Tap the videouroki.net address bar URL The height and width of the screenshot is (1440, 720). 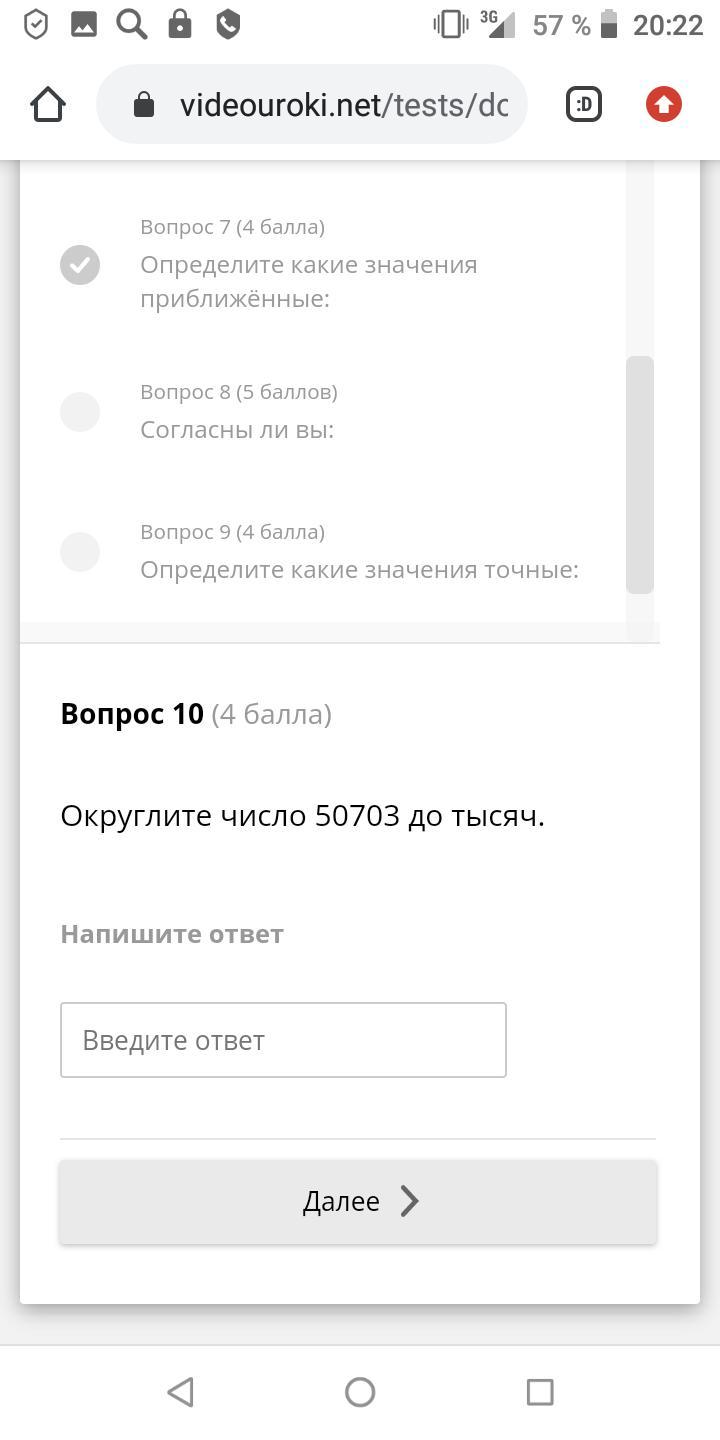(343, 105)
